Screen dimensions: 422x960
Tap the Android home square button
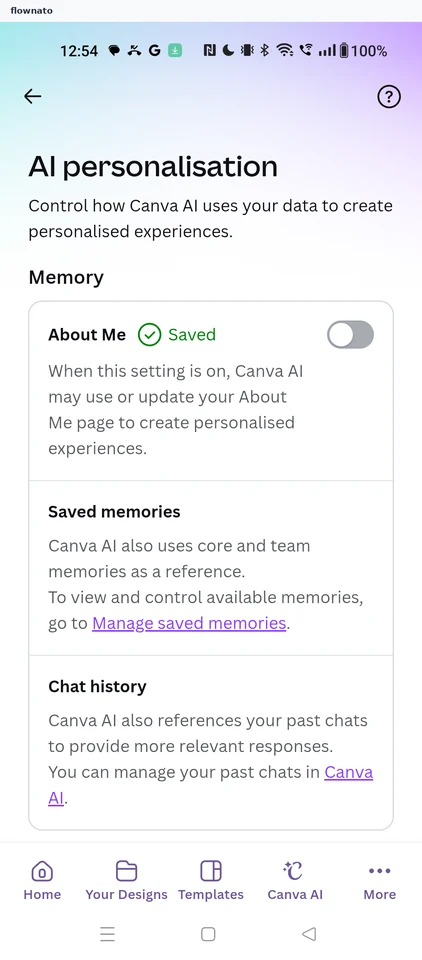pyautogui.click(x=208, y=934)
